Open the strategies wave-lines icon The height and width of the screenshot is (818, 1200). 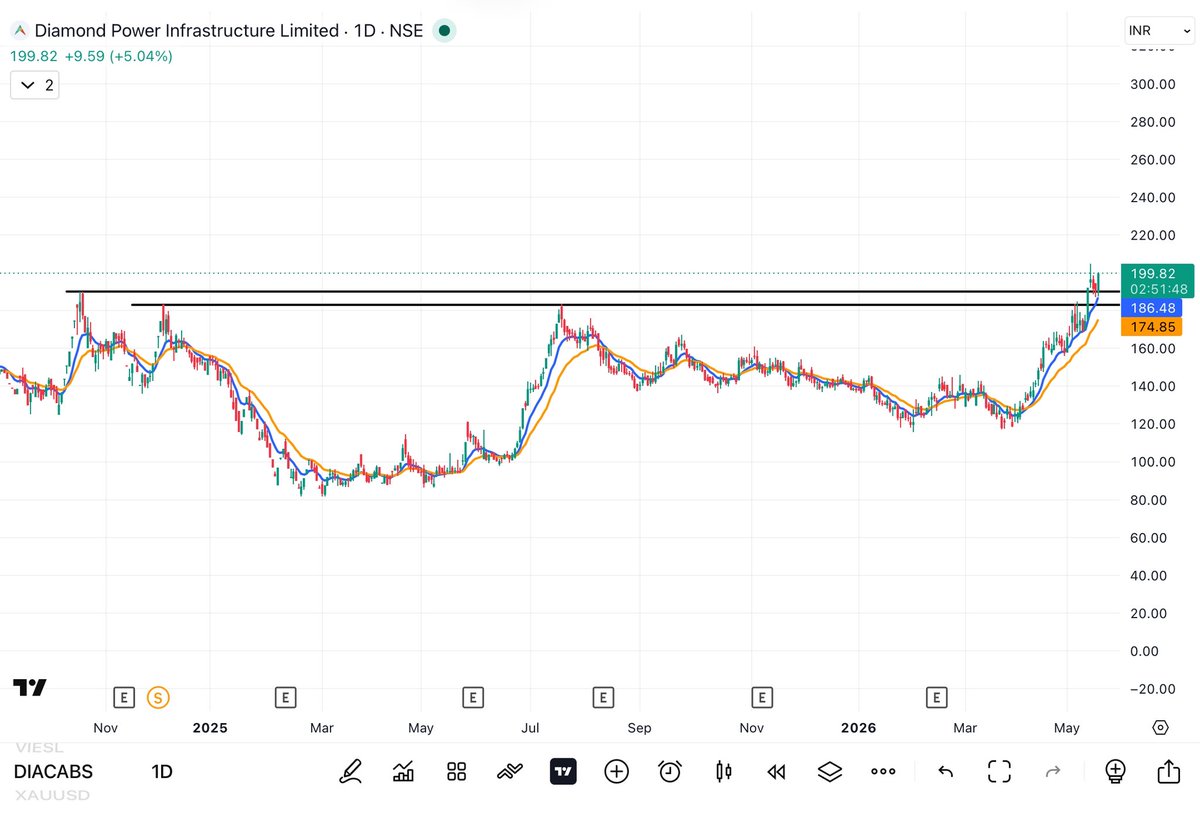click(x=510, y=771)
